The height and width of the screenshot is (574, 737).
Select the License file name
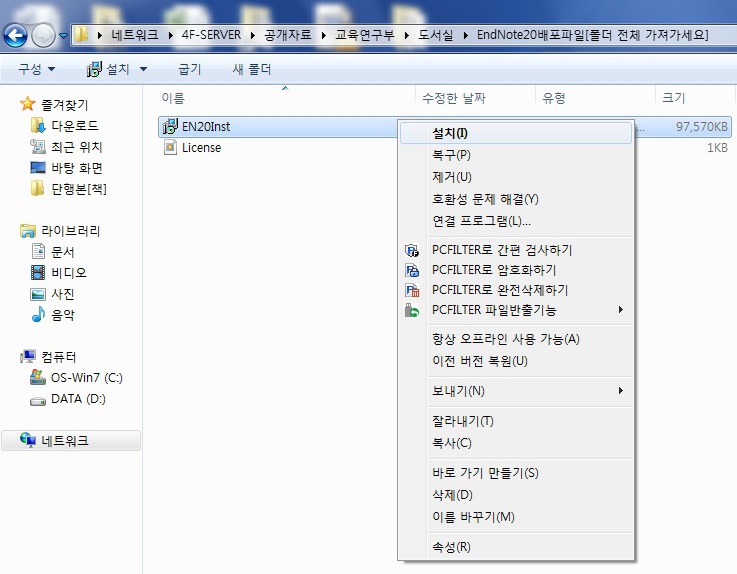(x=202, y=148)
